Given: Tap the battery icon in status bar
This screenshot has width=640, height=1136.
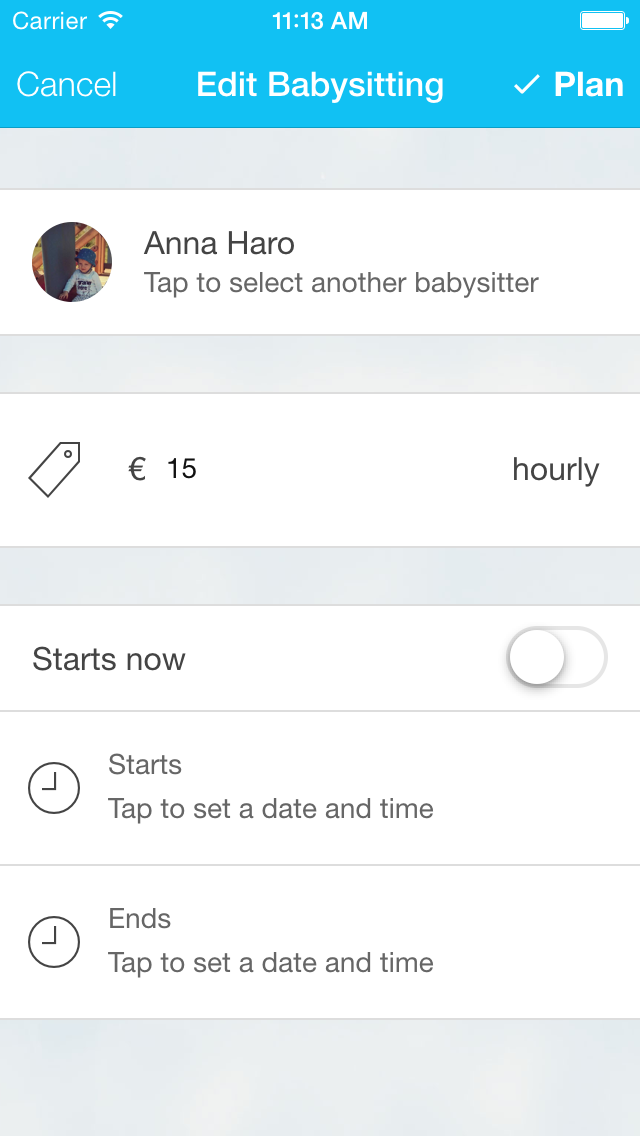Looking at the screenshot, I should [x=603, y=20].
